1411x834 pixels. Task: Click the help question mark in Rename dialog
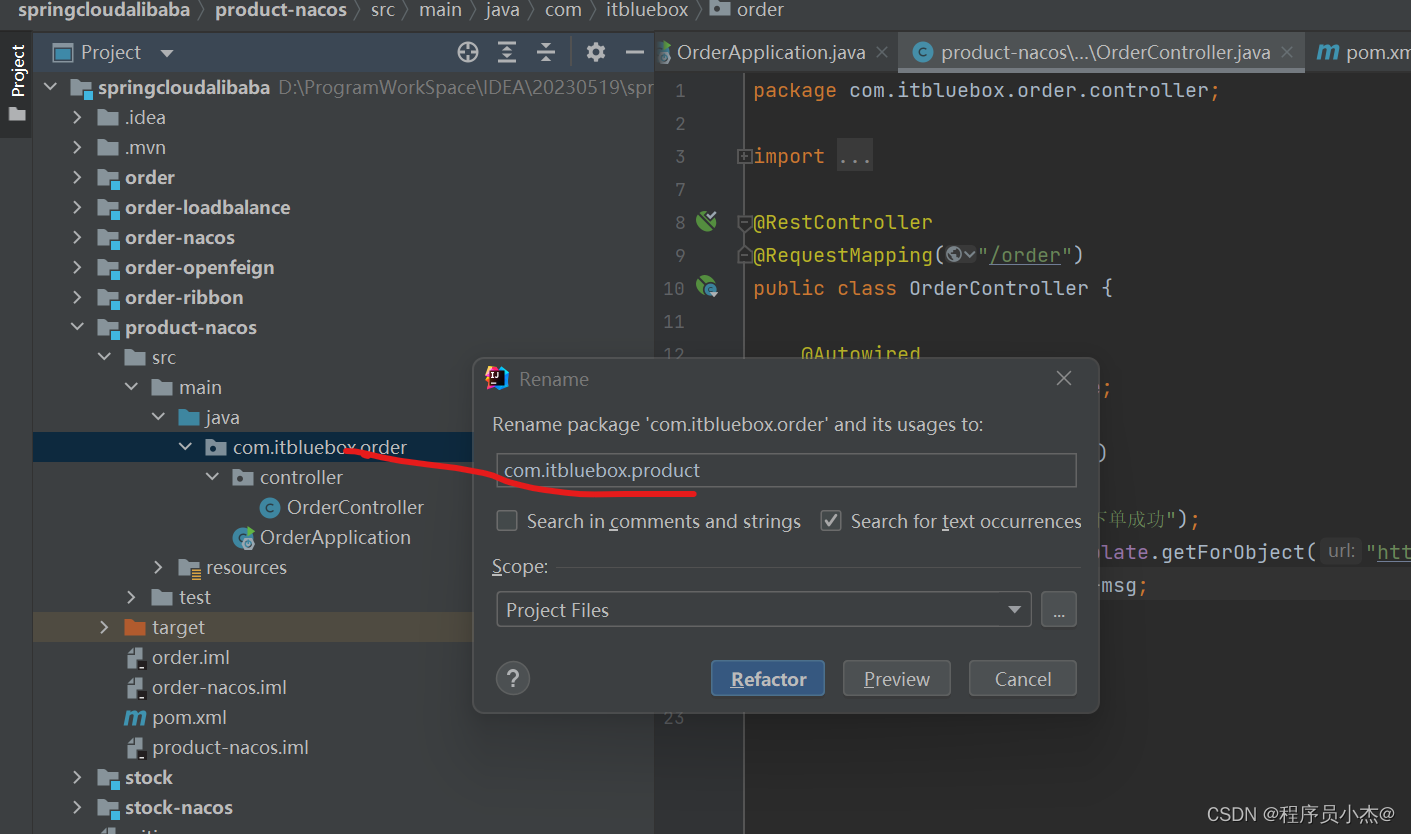pyautogui.click(x=513, y=679)
